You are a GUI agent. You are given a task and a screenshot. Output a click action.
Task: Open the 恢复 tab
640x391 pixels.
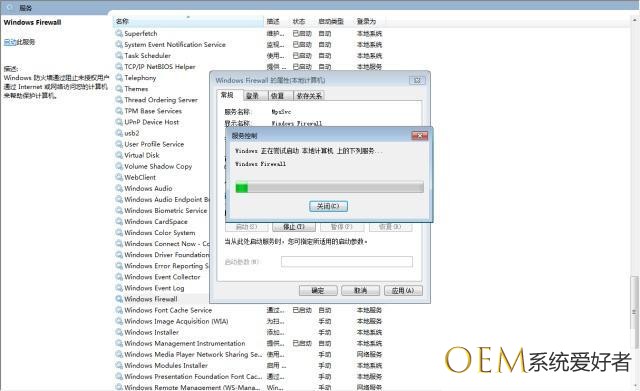[x=277, y=96]
